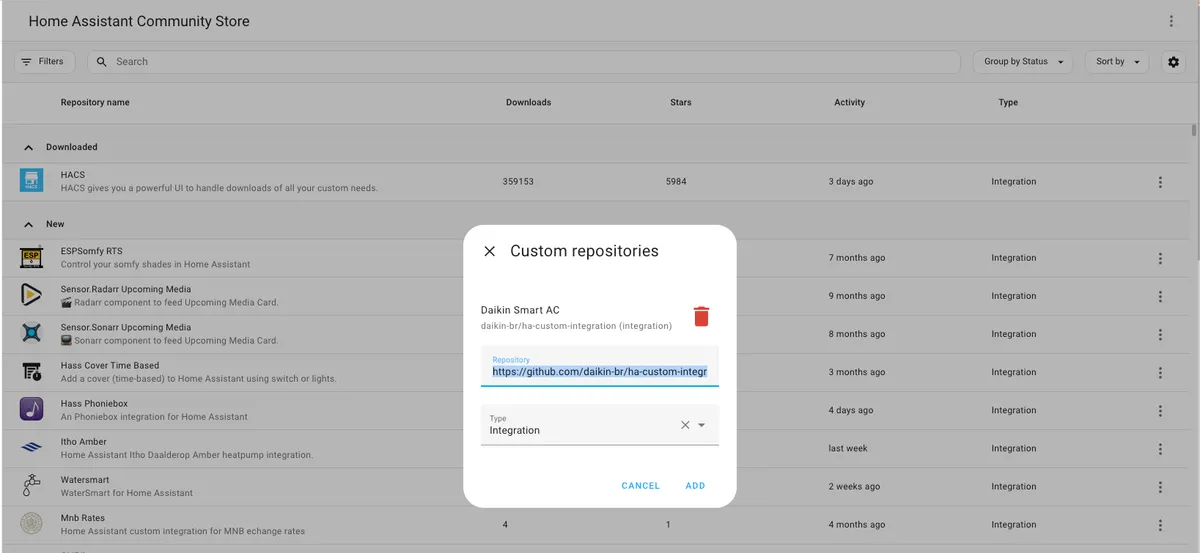Image resolution: width=1200 pixels, height=553 pixels.
Task: Click the Daikin Smart AC repository title
Action: [520, 310]
